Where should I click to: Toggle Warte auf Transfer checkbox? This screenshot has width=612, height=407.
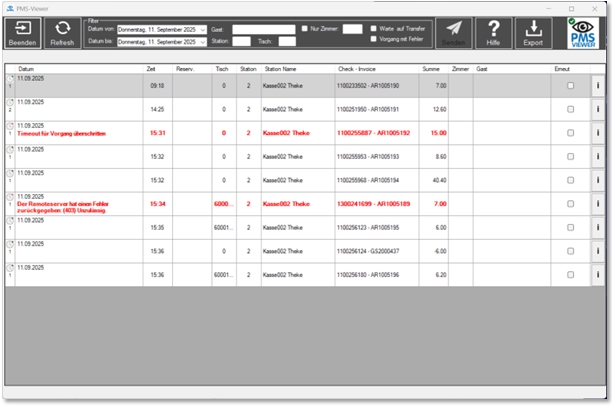(x=374, y=29)
